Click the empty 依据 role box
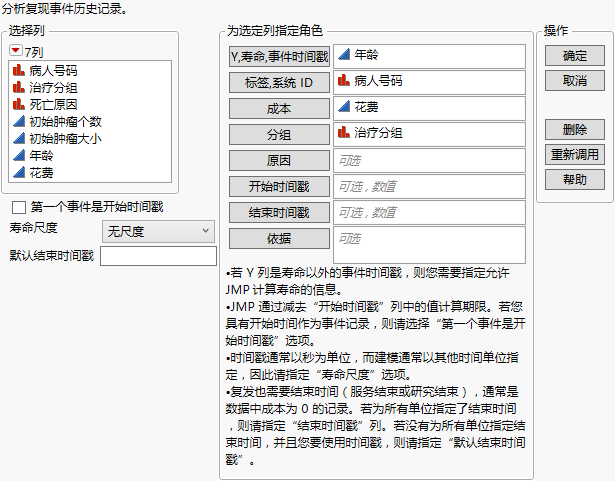 tap(429, 245)
